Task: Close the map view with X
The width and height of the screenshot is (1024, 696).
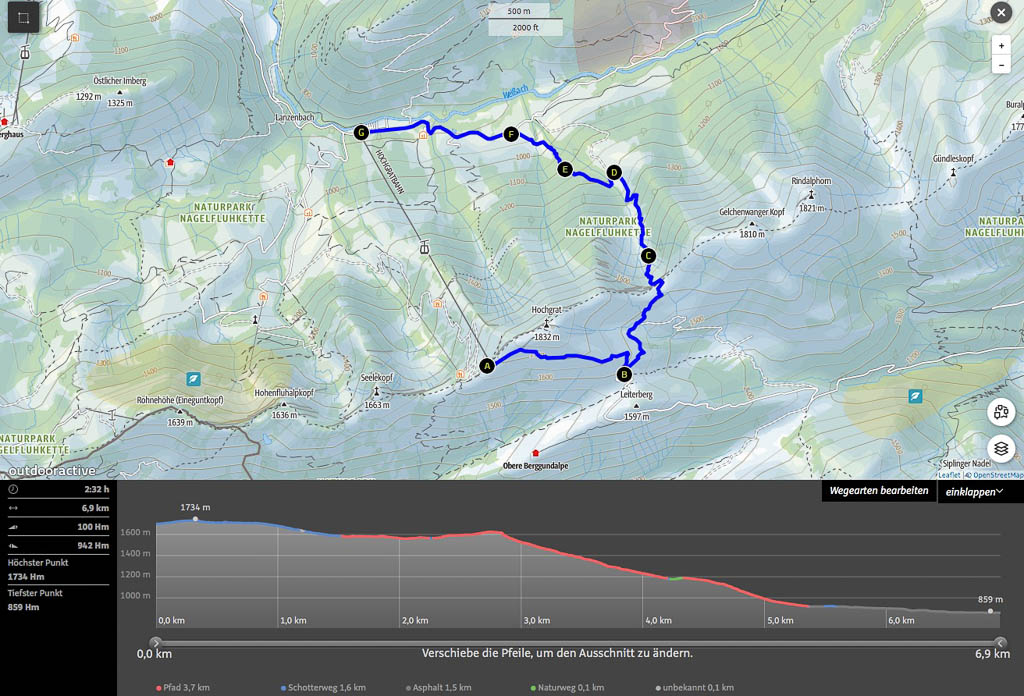Action: (x=1000, y=13)
